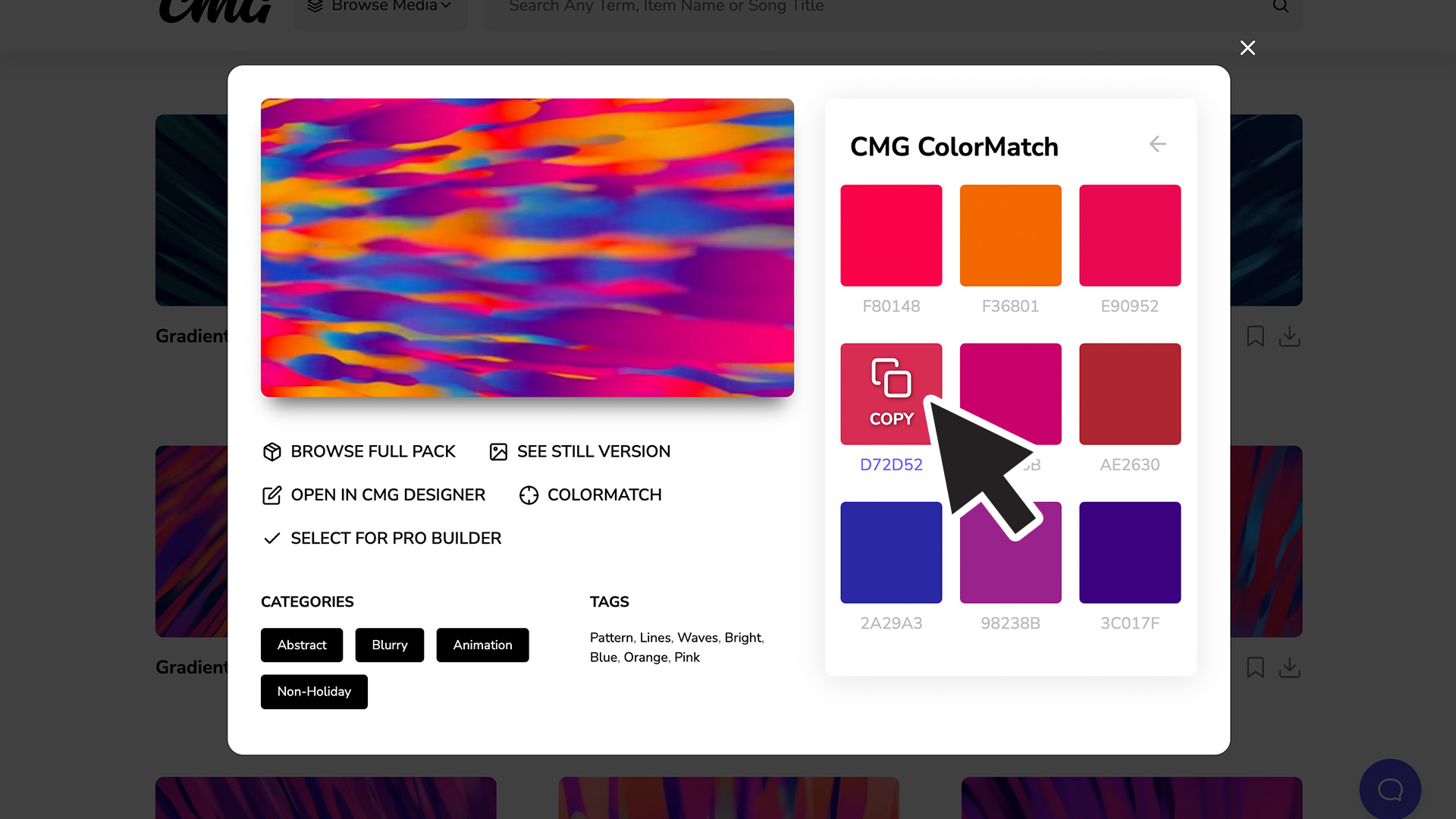Click the Select for Pro Builder checkmark
1456x819 pixels.
point(272,538)
